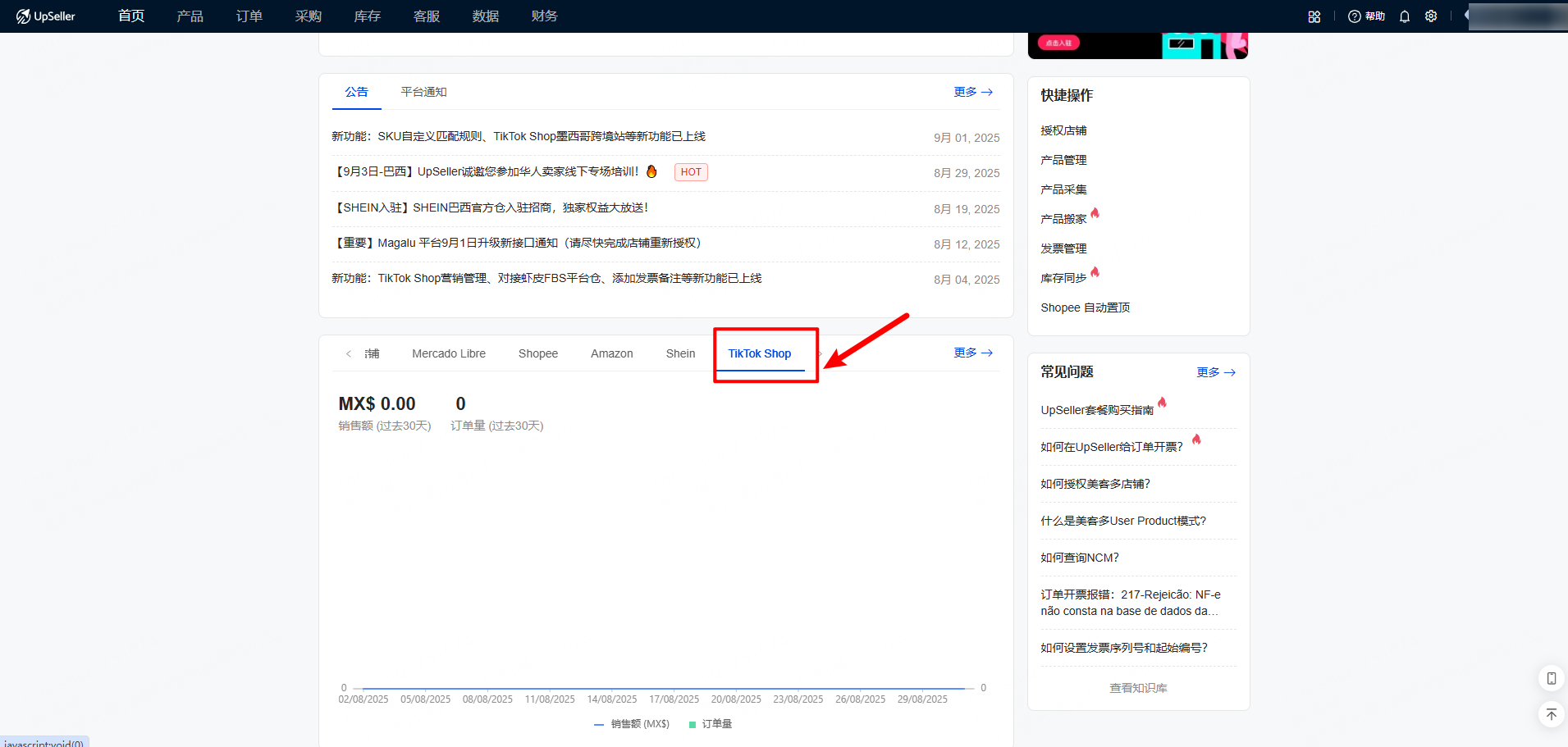Open UpSeller套餐购买指南 FAQ
1568x747 pixels.
click(x=1097, y=410)
